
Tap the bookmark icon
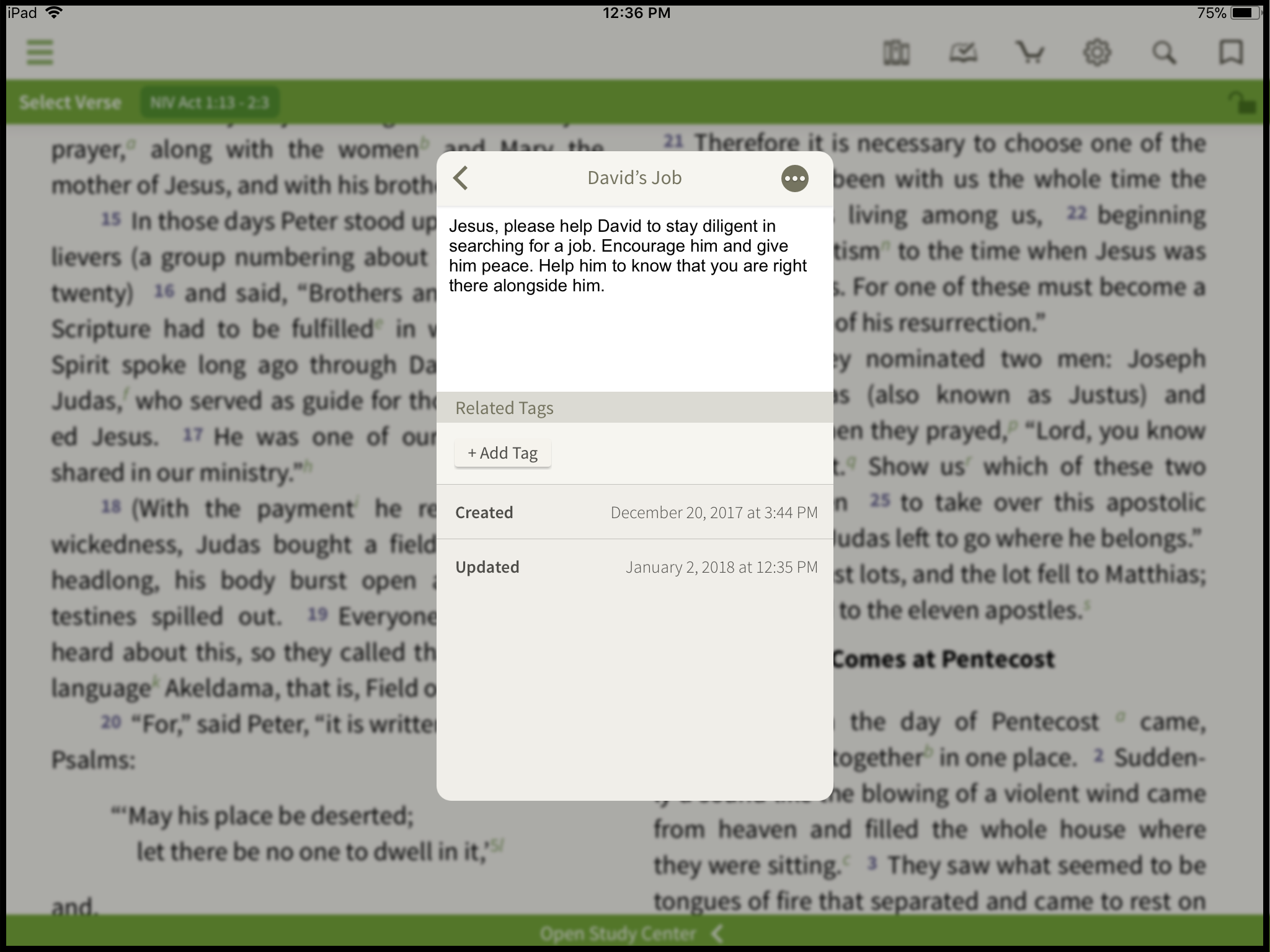[1231, 53]
